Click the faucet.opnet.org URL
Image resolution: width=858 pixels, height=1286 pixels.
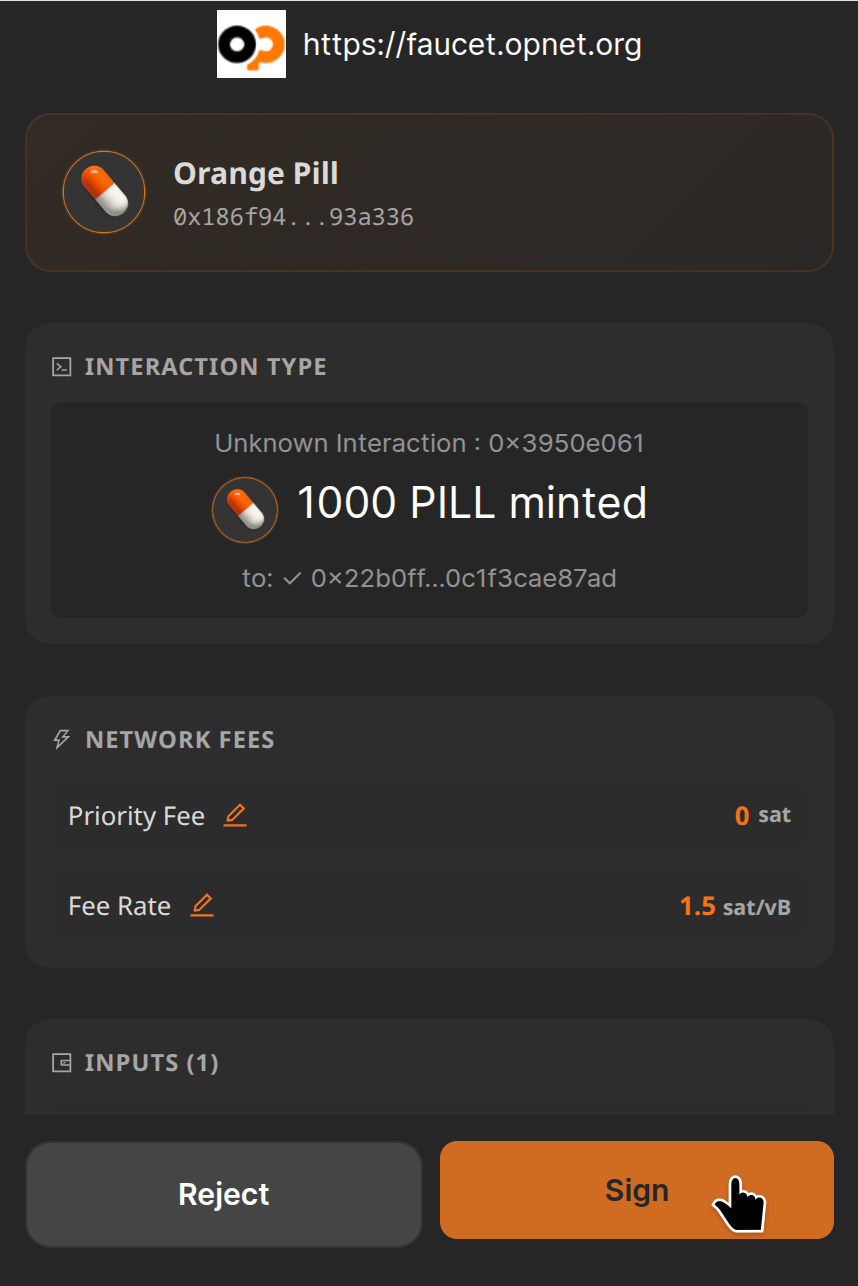click(x=472, y=45)
